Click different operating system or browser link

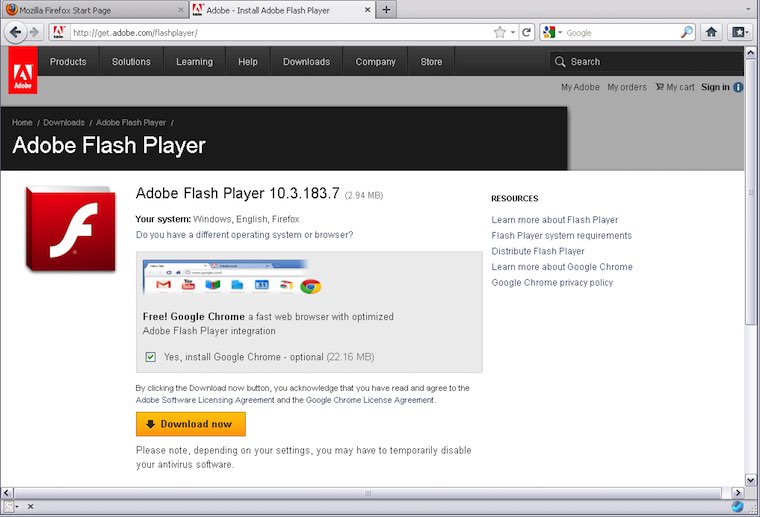pos(244,235)
